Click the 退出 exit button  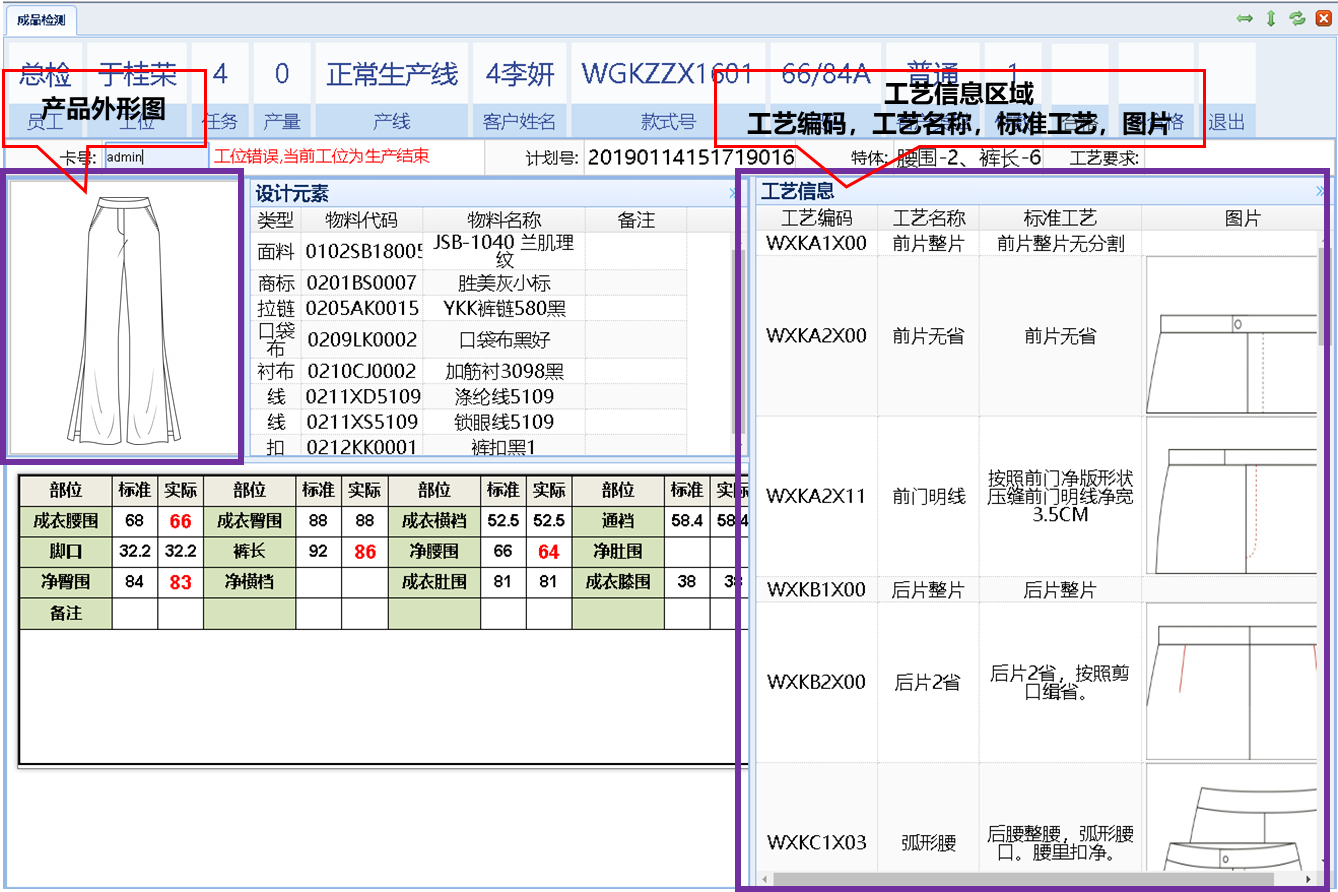pyautogui.click(x=1227, y=122)
